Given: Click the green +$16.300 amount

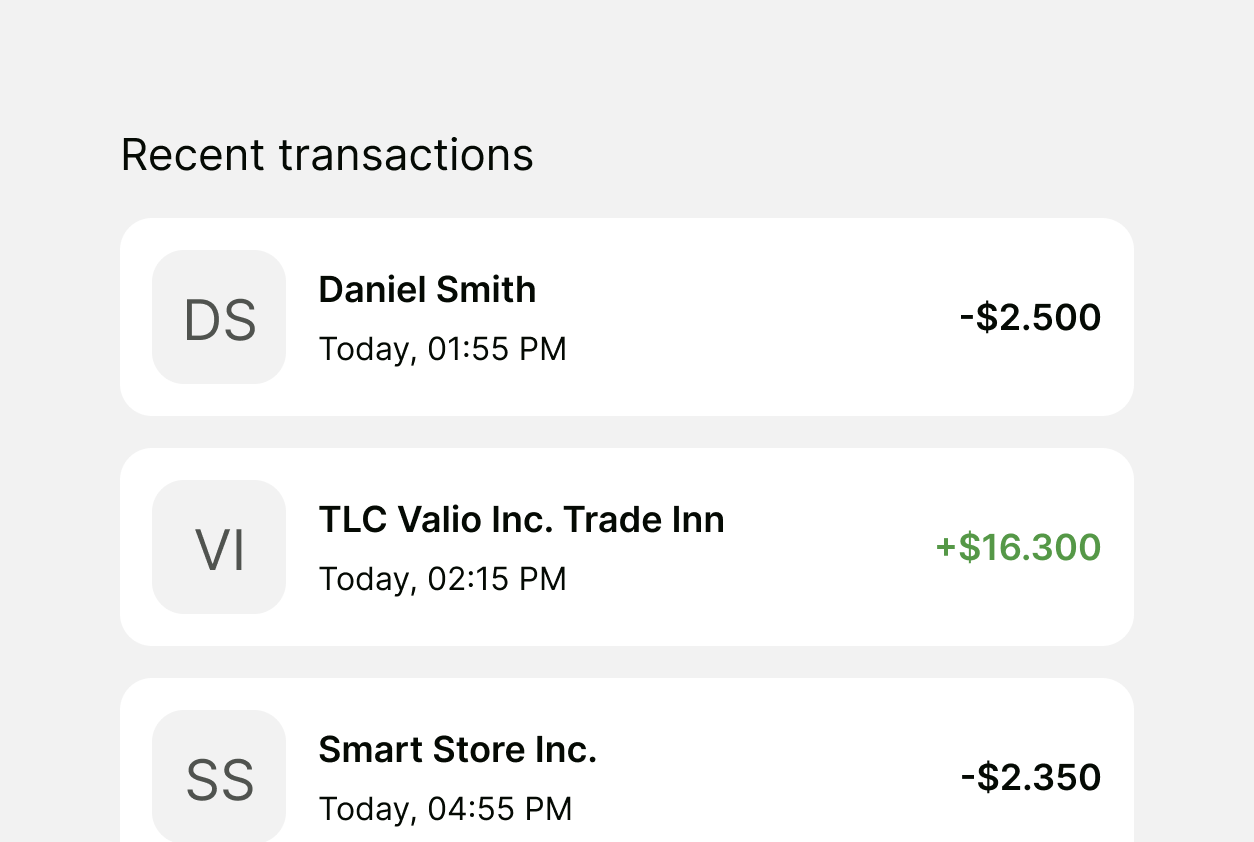Looking at the screenshot, I should coord(1018,548).
